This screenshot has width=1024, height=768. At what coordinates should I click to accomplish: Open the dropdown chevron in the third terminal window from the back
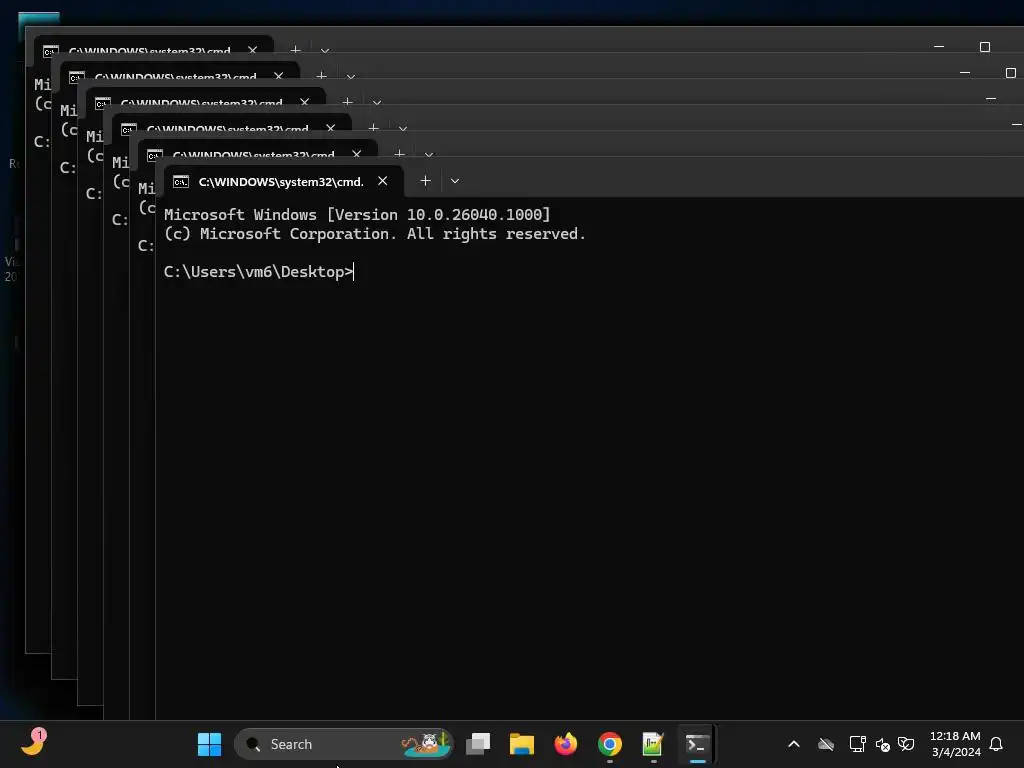(377, 103)
